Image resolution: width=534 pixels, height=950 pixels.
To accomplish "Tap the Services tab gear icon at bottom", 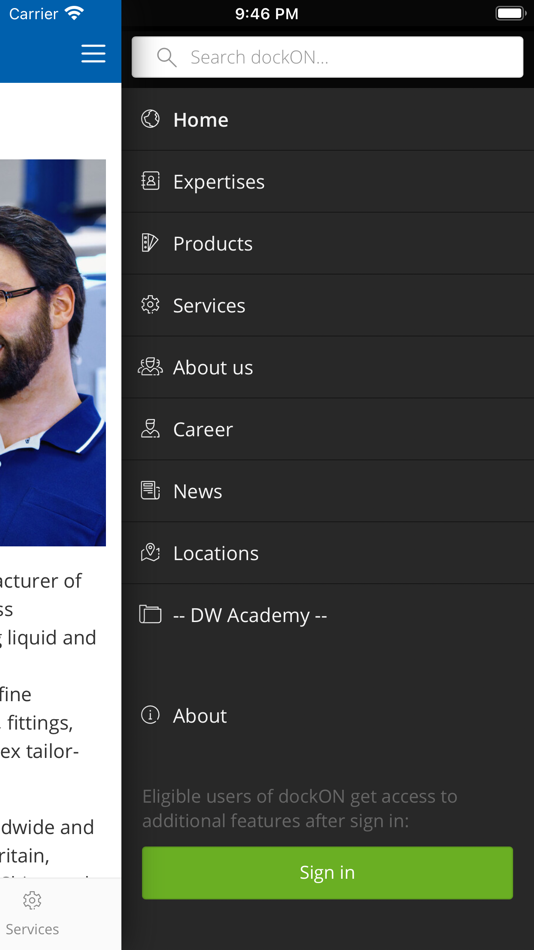I will tap(32, 900).
